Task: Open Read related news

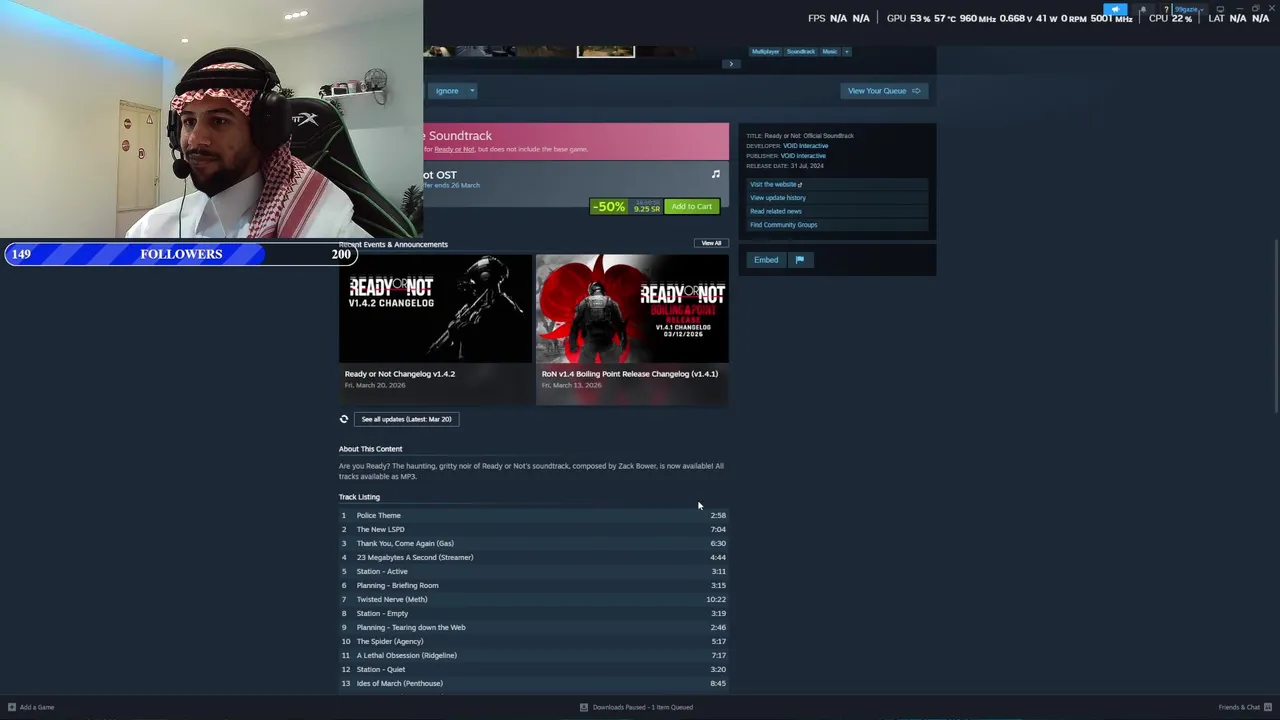Action: tap(776, 211)
